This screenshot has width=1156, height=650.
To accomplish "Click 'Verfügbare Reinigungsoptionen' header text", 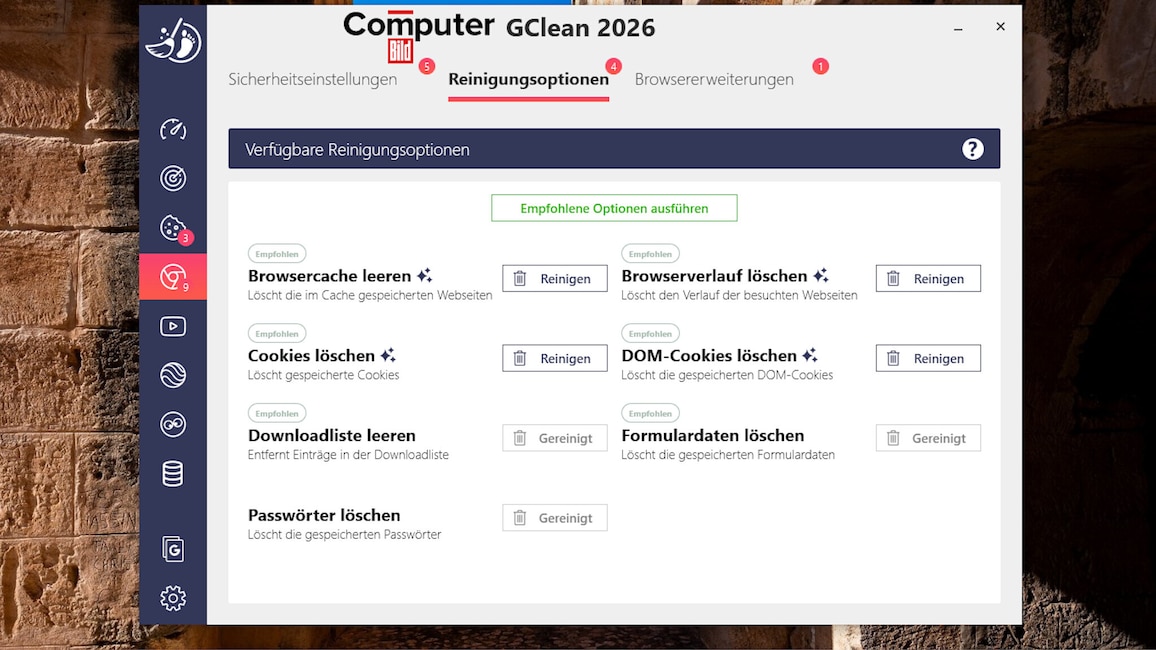I will click(357, 150).
